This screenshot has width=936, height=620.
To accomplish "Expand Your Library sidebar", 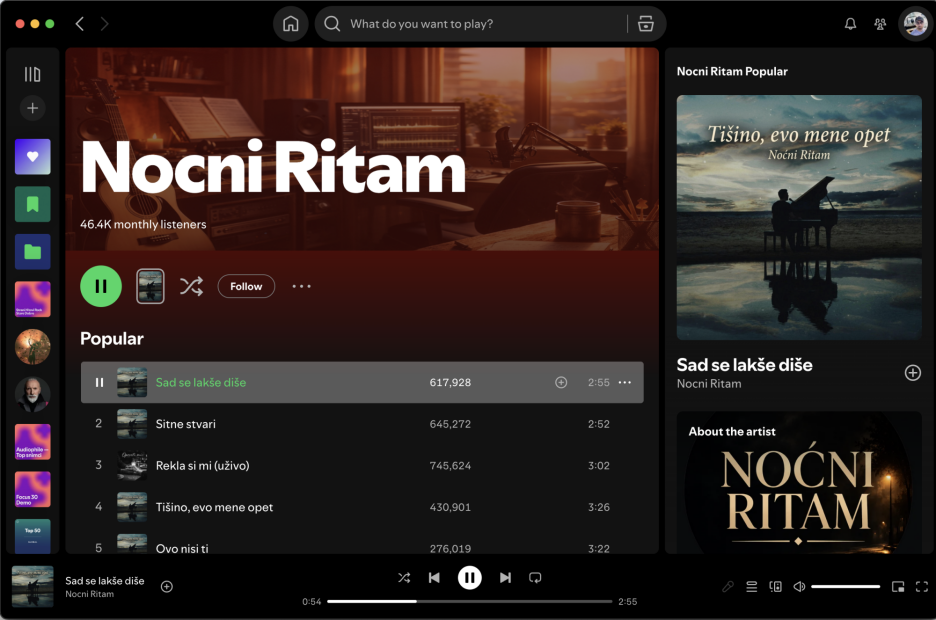I will point(32,75).
